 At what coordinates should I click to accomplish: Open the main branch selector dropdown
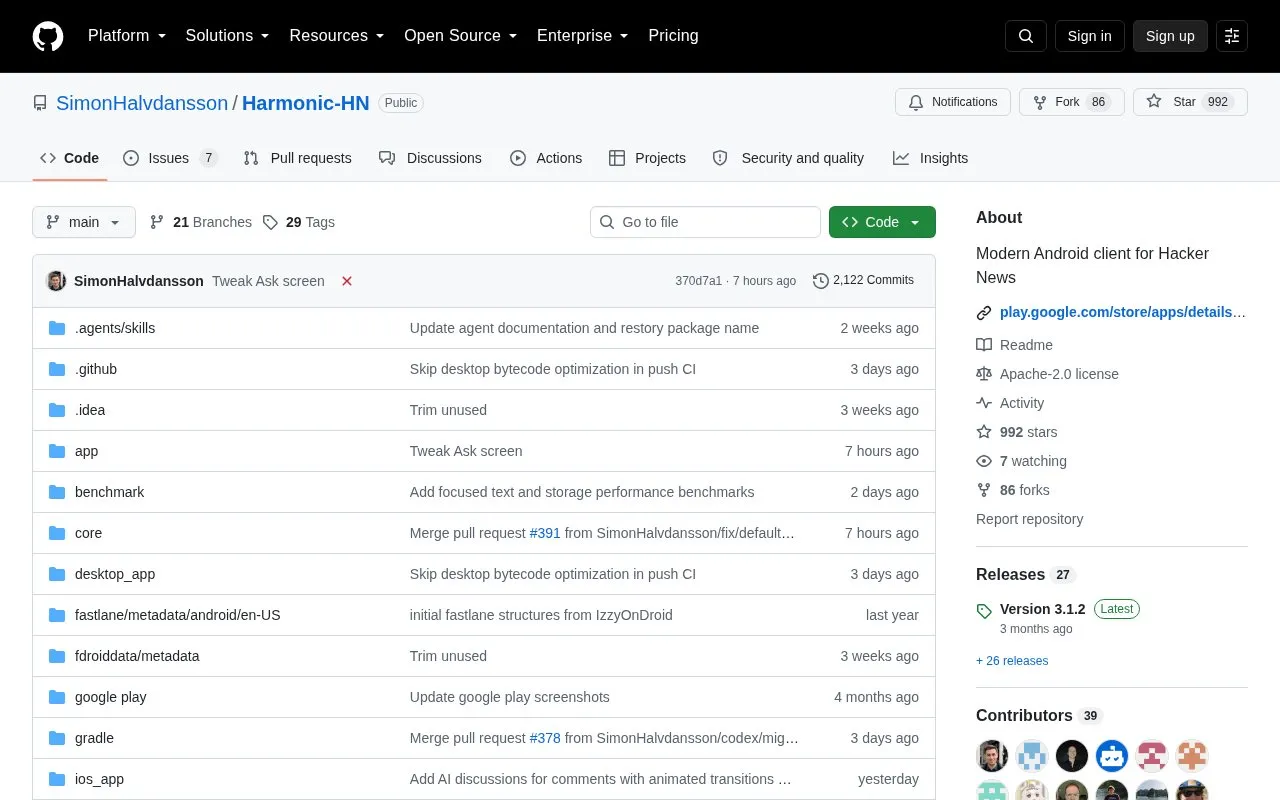click(84, 222)
